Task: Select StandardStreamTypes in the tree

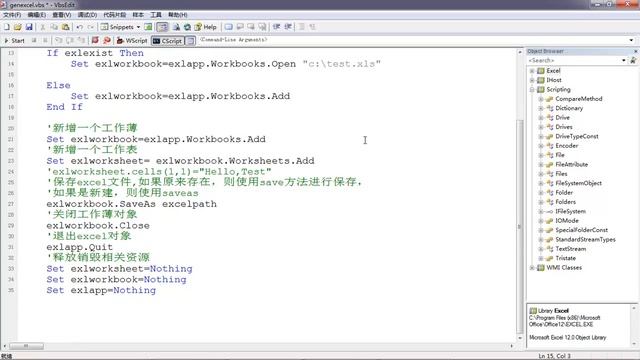Action: (585, 240)
